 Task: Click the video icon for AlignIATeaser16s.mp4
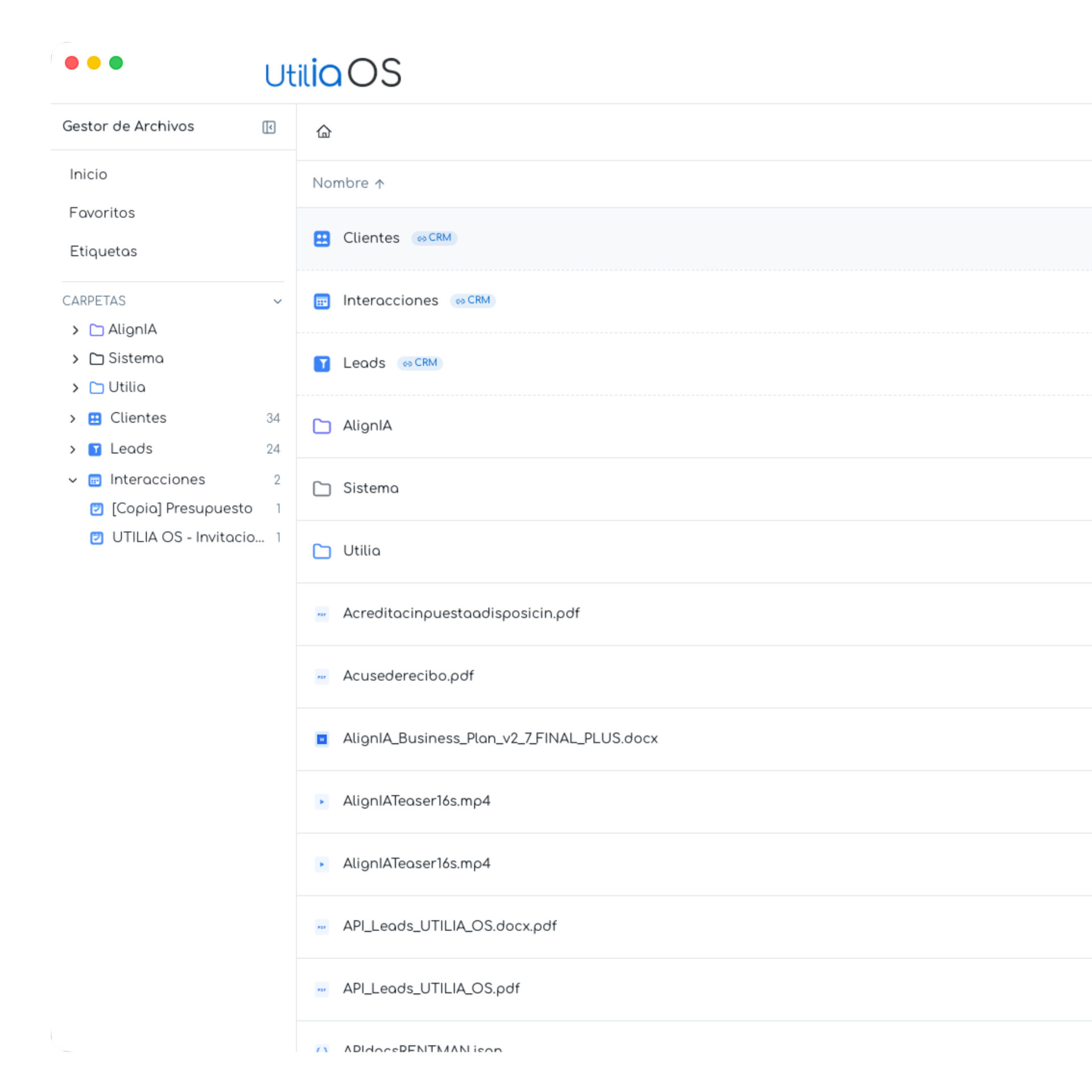click(x=322, y=801)
